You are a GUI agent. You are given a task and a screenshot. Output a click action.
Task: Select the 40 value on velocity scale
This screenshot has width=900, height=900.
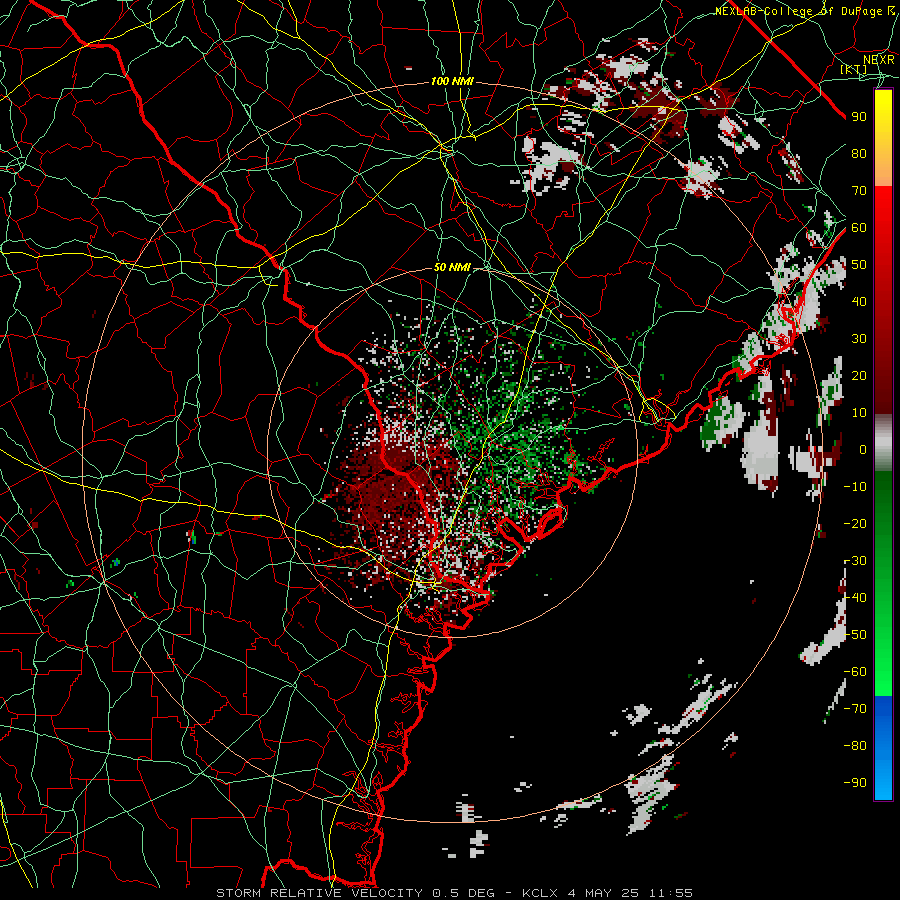859,301
